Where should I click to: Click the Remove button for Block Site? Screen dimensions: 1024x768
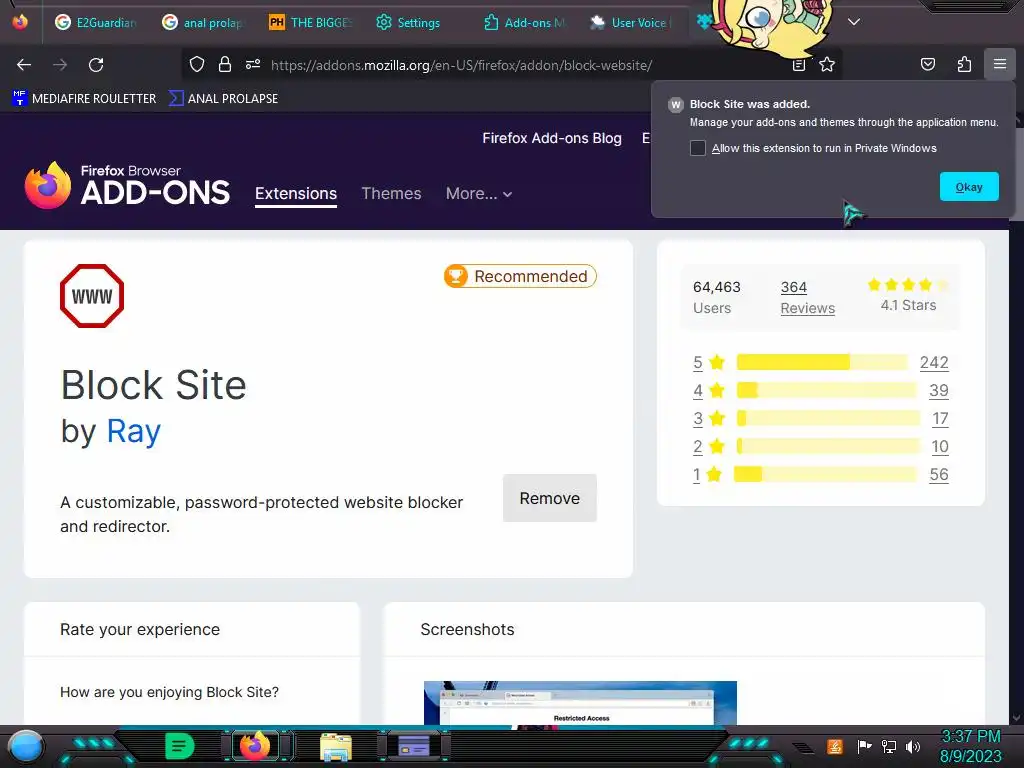(x=549, y=498)
